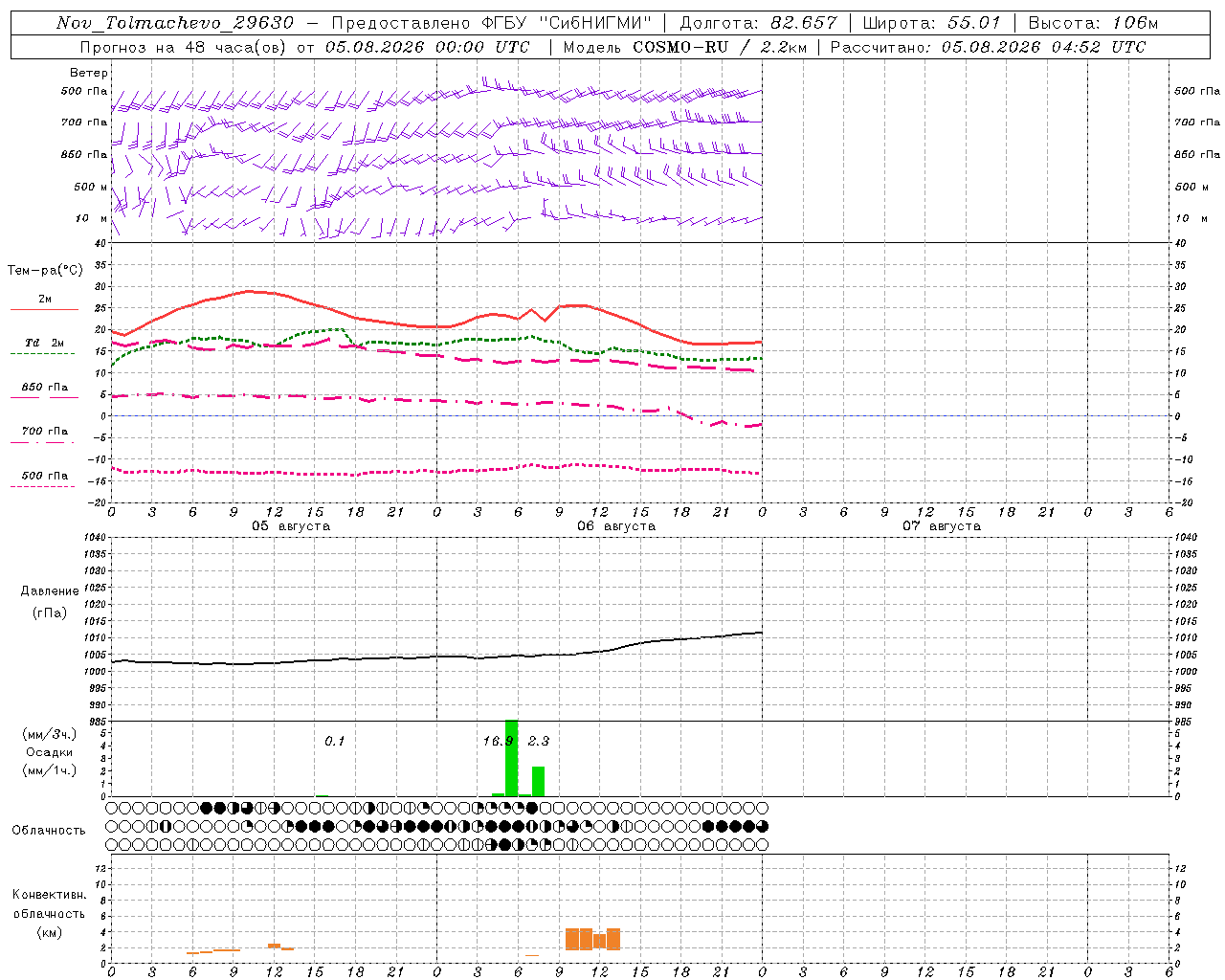Image resolution: width=1225 pixels, height=980 pixels.
Task: Click the 2.3 precipitation value label
Action: click(539, 741)
